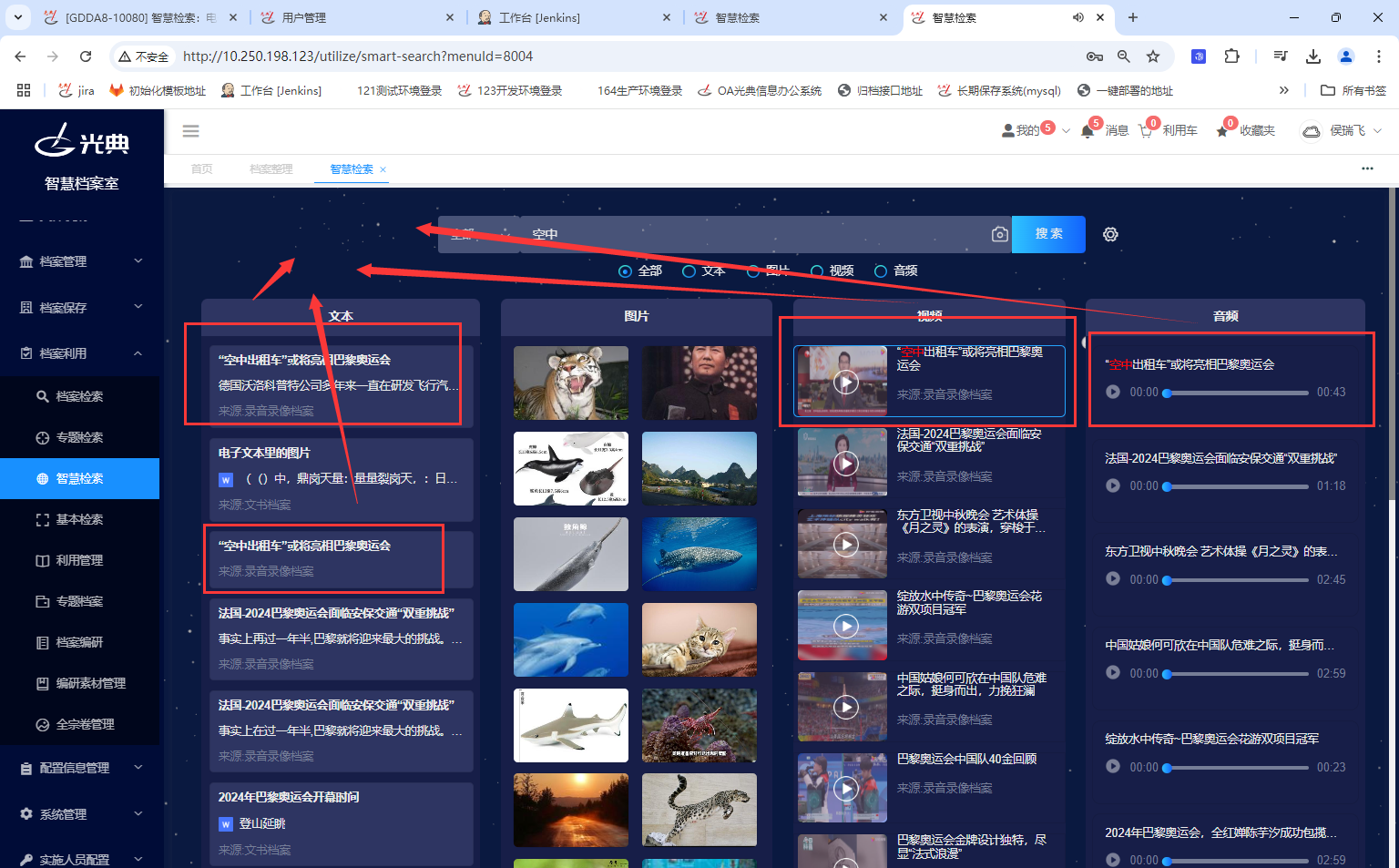This screenshot has width=1399, height=868.
Task: Show hidden bookmarks with the » chevron
Action: 1284,90
